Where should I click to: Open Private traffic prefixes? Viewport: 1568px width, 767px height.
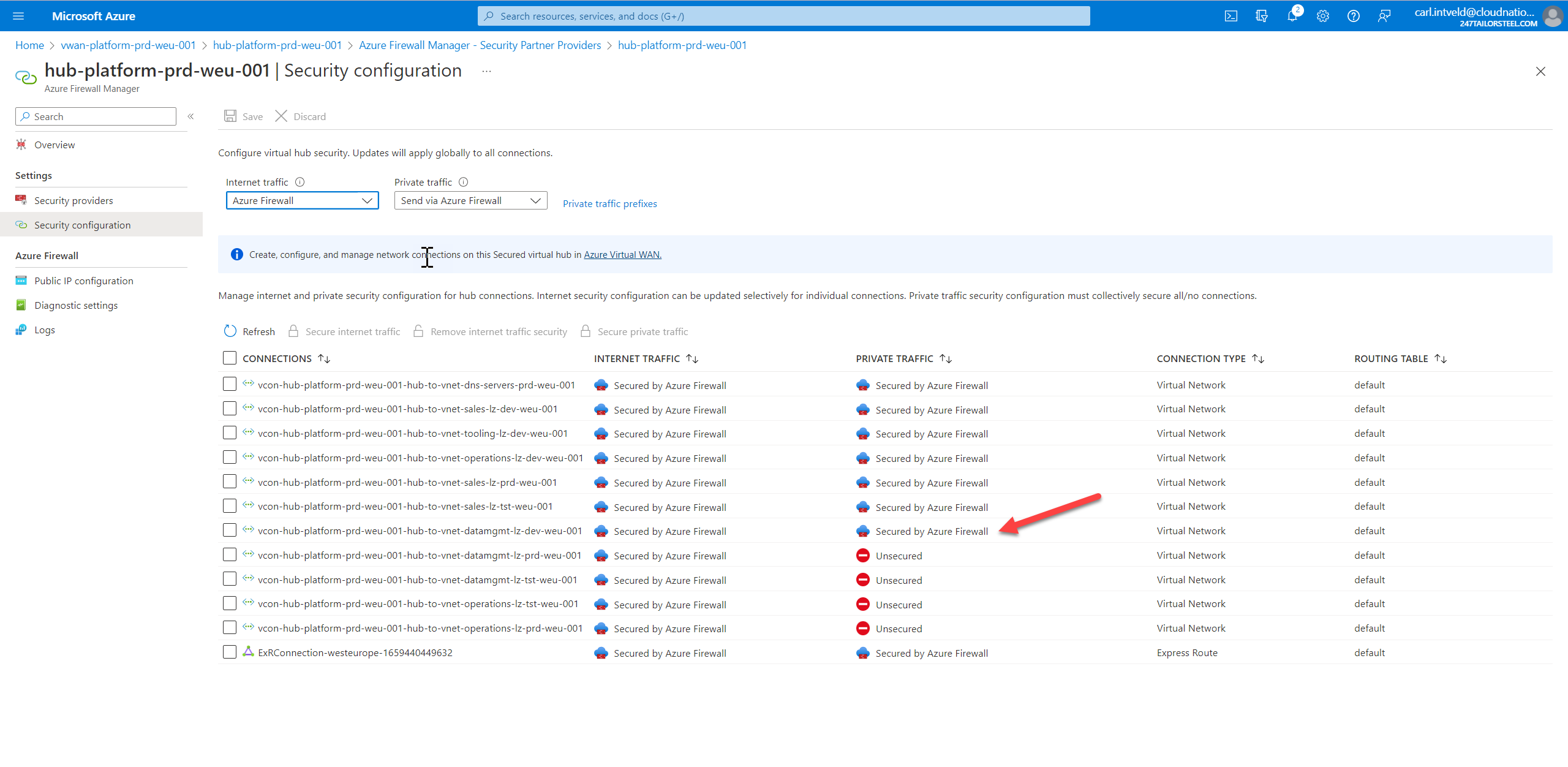609,203
